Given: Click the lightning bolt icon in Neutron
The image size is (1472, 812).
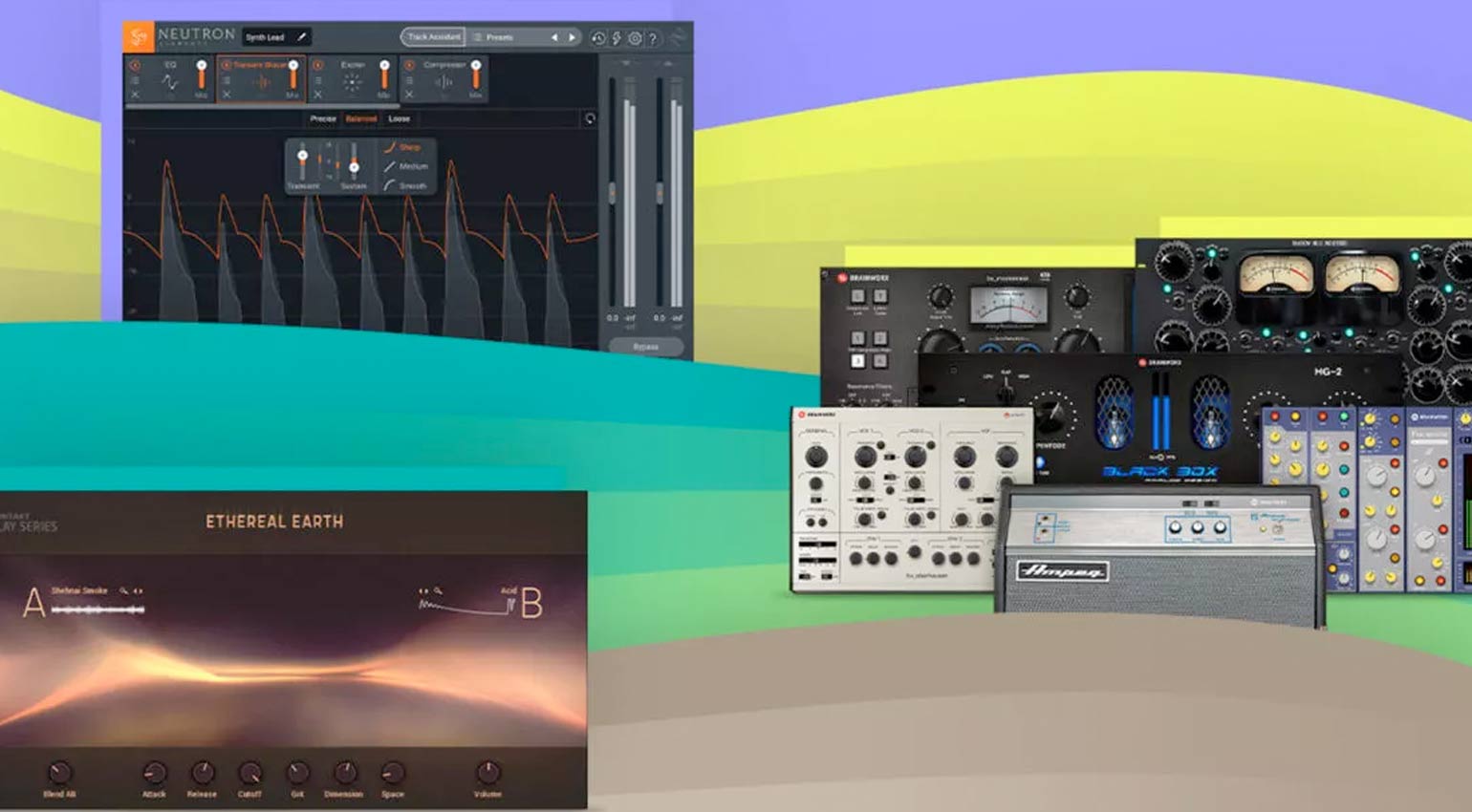Looking at the screenshot, I should click(x=617, y=38).
